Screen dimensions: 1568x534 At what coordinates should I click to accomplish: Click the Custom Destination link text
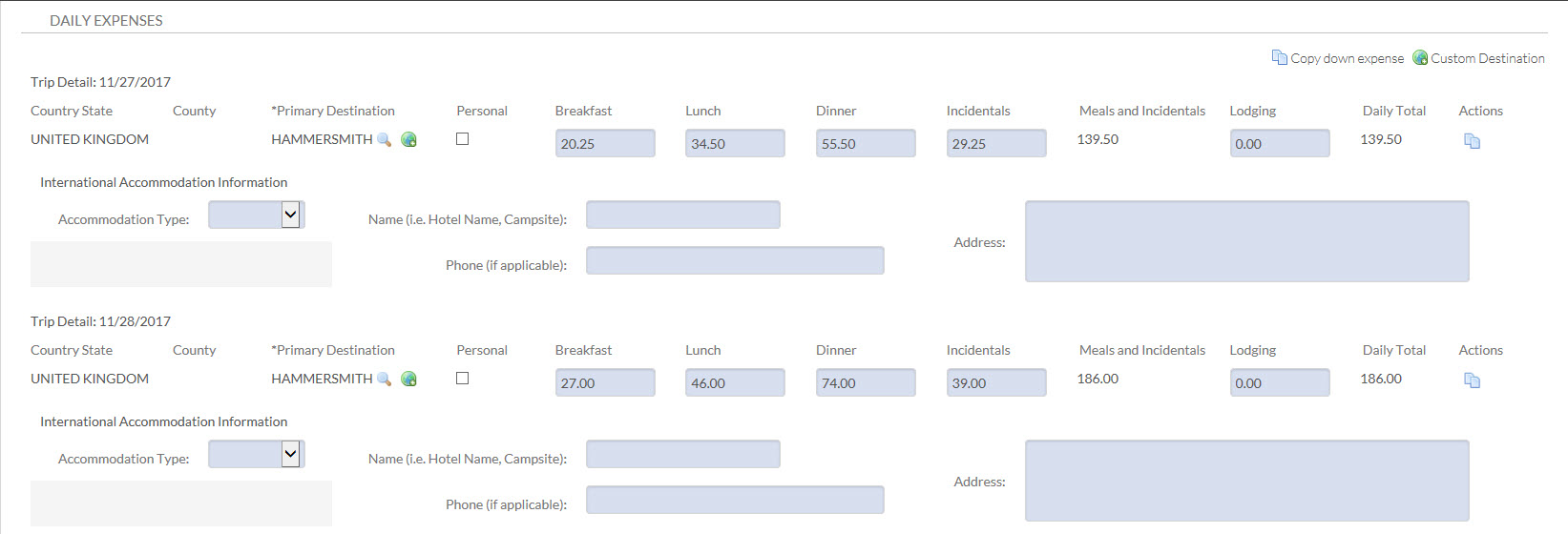(1487, 59)
